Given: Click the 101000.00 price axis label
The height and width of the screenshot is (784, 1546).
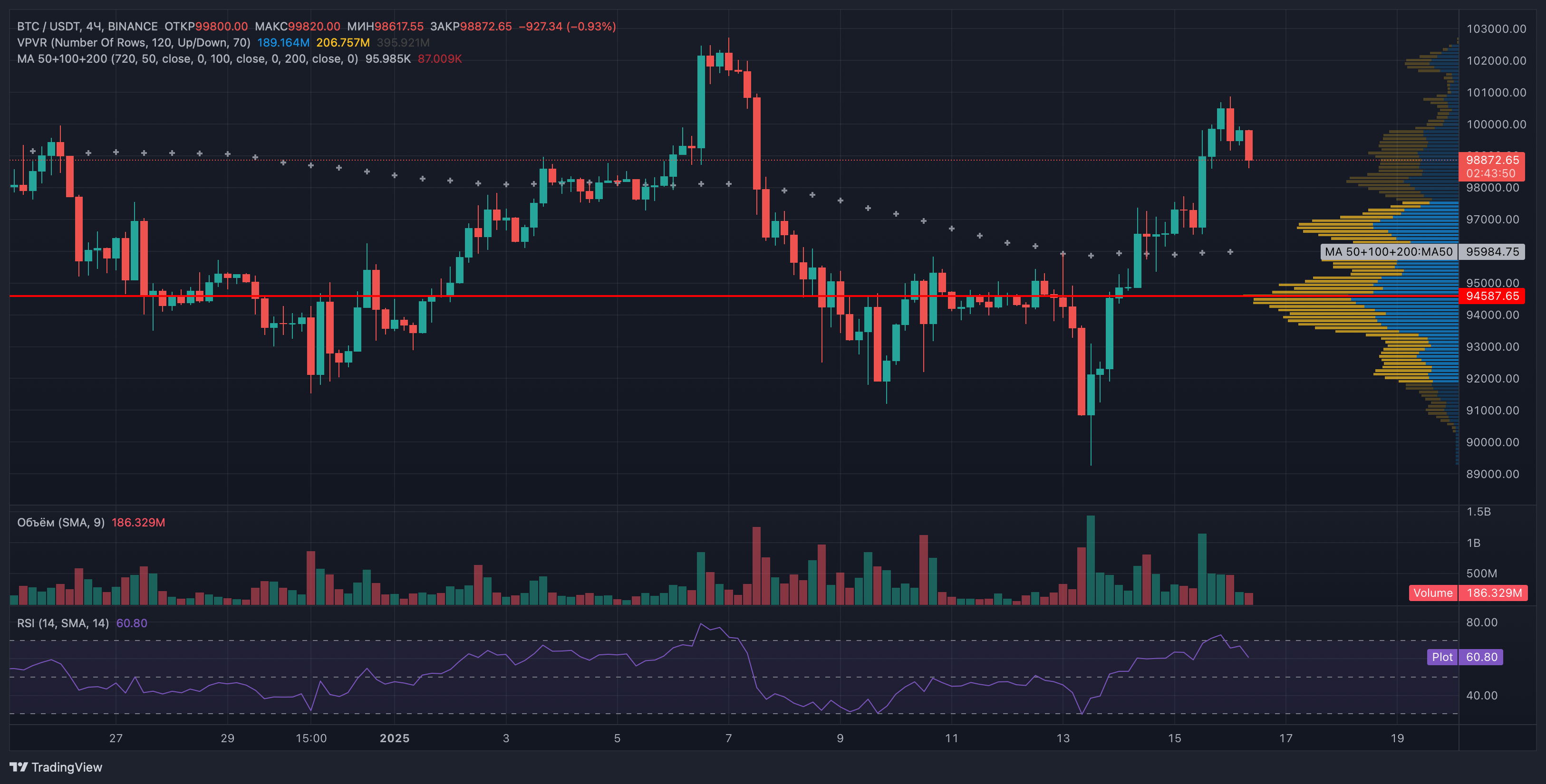Looking at the screenshot, I should click(1496, 92).
